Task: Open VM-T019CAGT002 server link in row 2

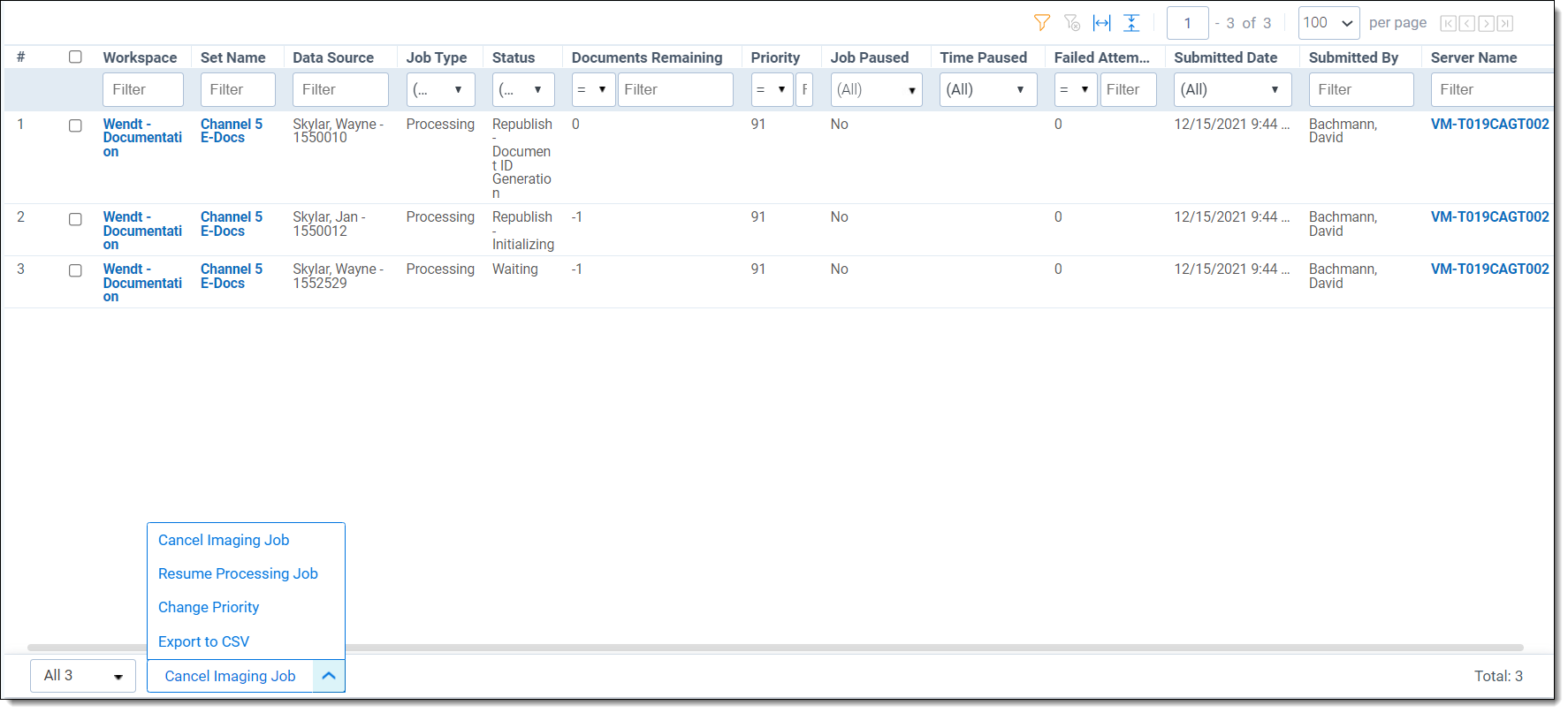Action: pos(1489,216)
